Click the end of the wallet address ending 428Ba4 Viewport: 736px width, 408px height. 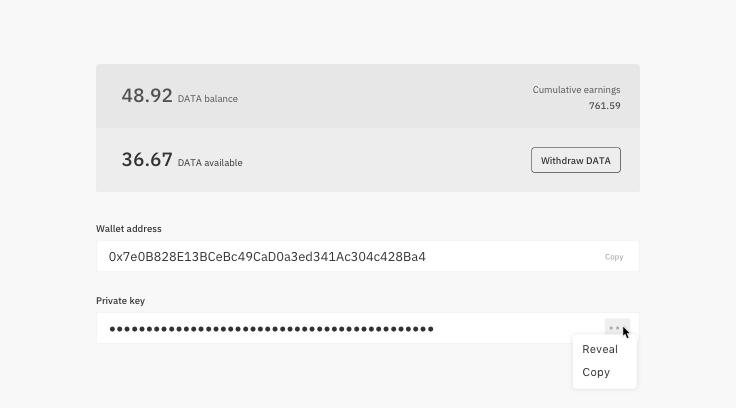coord(422,257)
